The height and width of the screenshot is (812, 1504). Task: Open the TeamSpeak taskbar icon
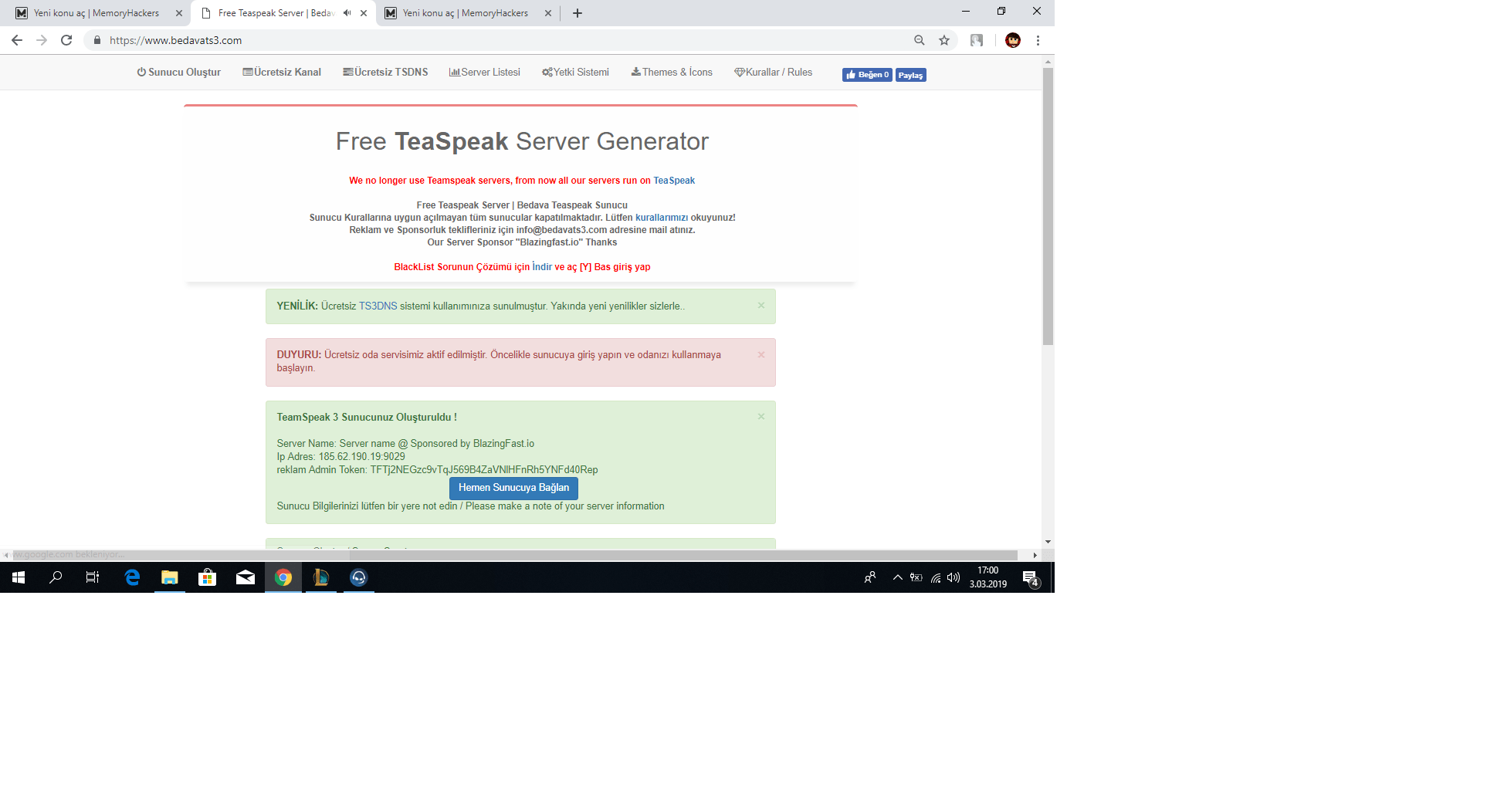[359, 577]
